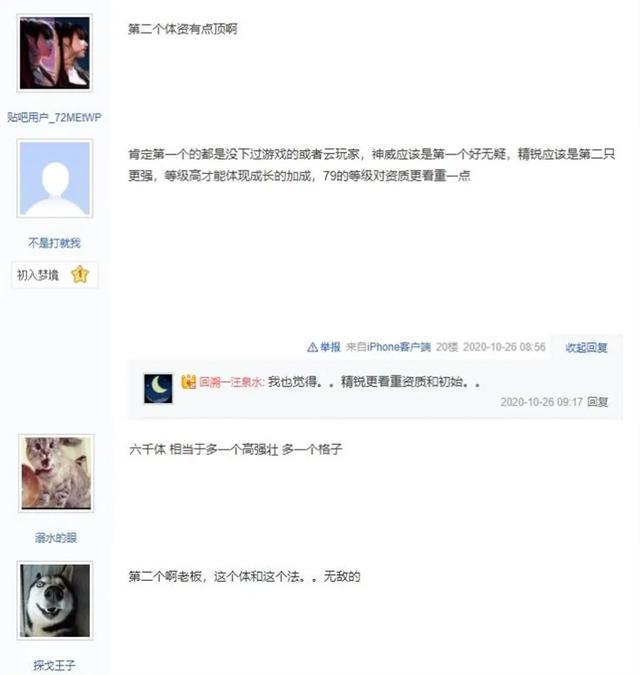Click the crown badge before 回溯一汪泉水
This screenshot has width=640, height=675.
pos(189,382)
